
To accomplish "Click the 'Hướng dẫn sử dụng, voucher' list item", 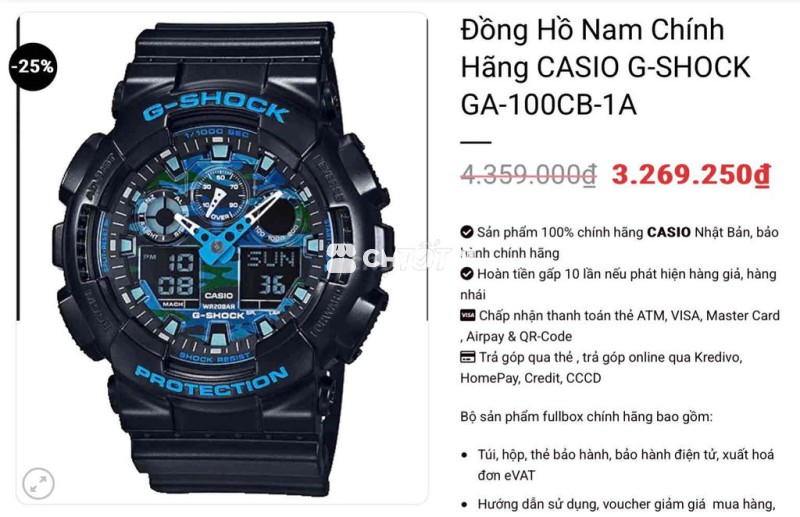I will click(x=626, y=504).
